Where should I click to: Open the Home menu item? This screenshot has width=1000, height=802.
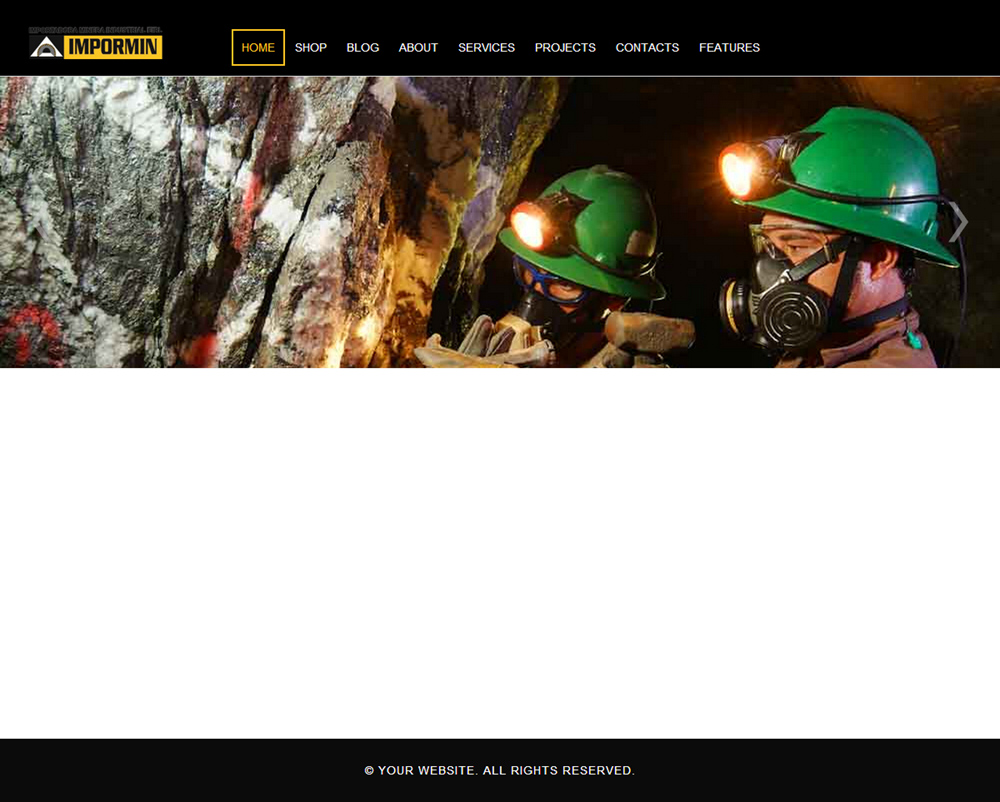pyautogui.click(x=258, y=48)
